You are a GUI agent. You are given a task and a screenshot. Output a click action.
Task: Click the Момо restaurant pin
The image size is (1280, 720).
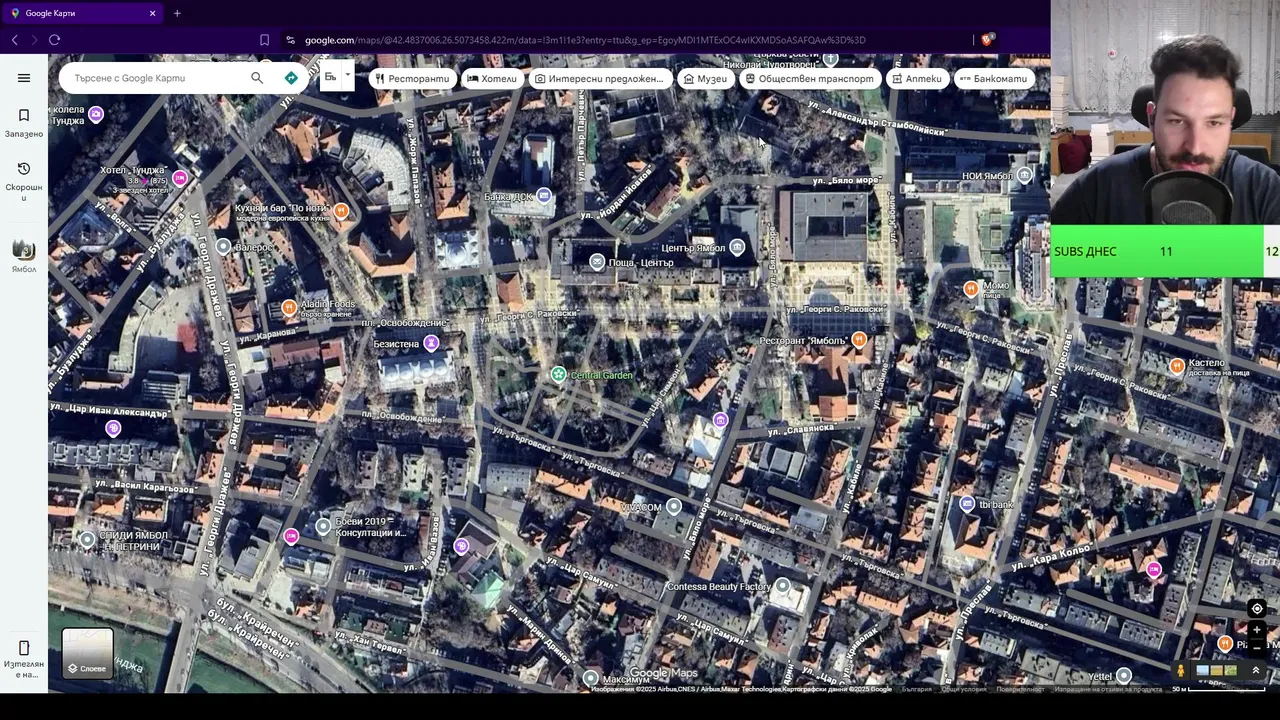coord(970,289)
